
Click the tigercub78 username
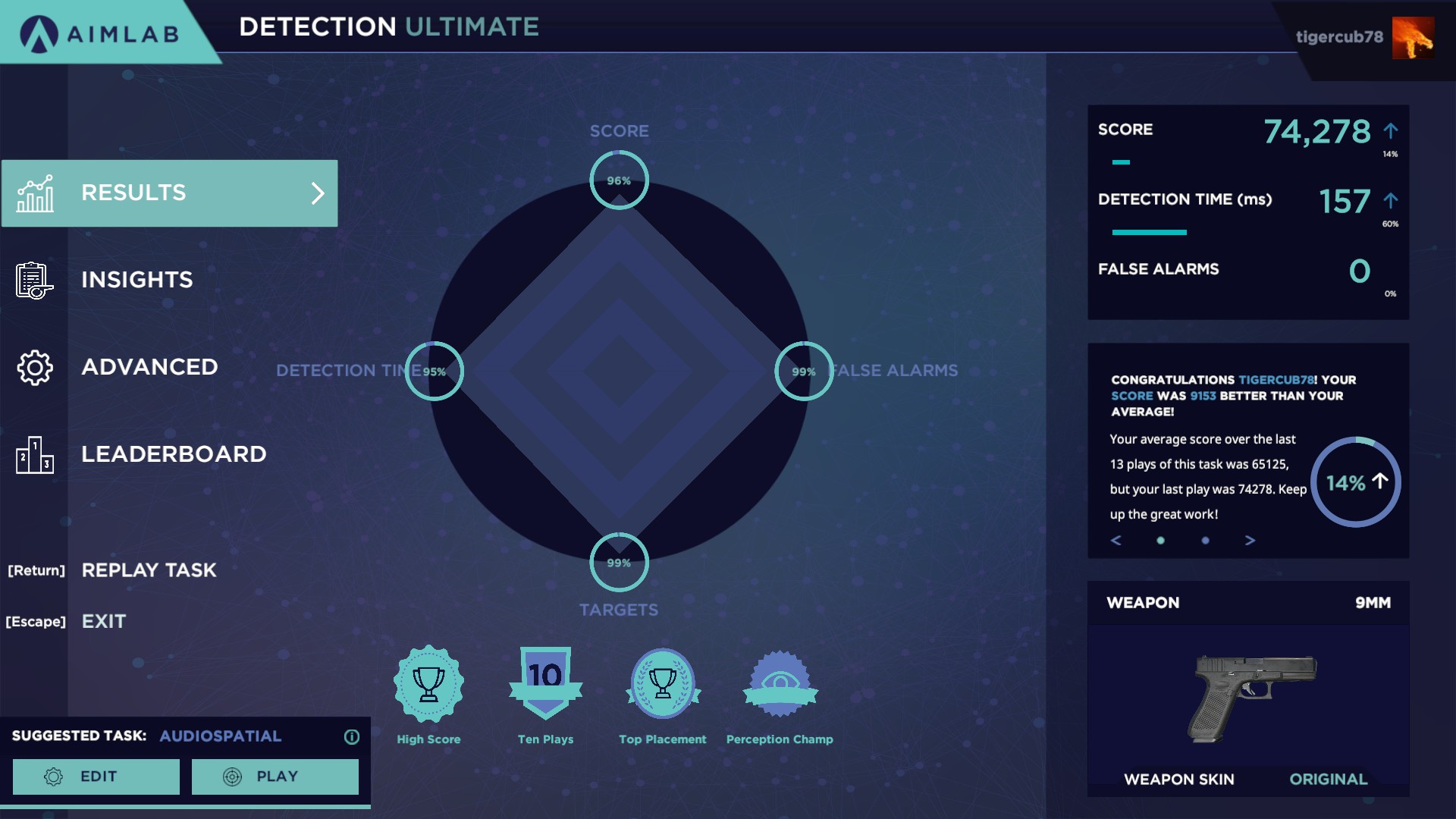[x=1339, y=37]
